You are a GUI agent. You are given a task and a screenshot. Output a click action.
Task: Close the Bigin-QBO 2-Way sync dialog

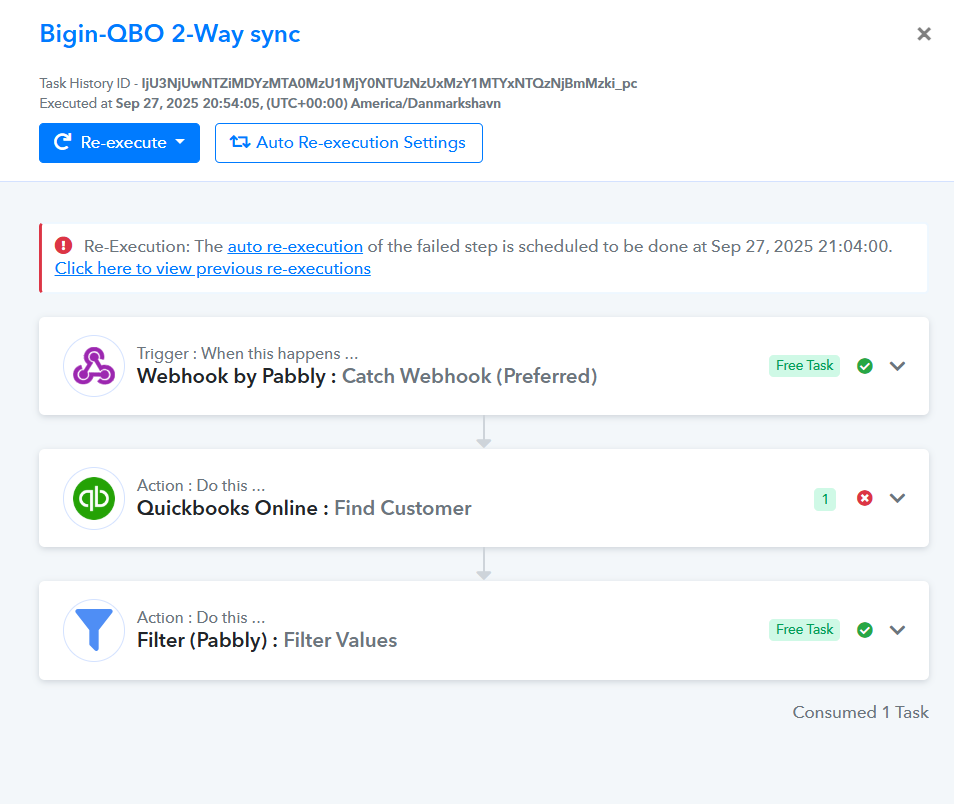[x=924, y=34]
